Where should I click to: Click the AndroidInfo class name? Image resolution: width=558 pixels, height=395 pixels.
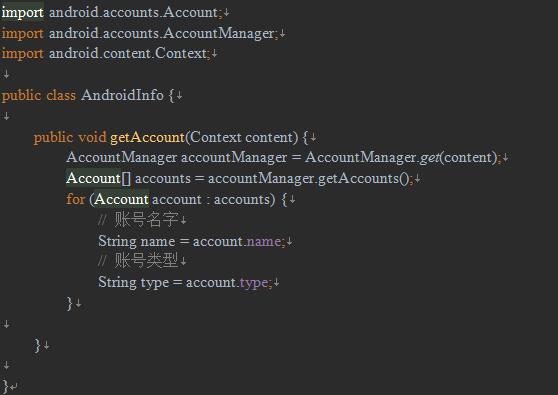[122, 95]
